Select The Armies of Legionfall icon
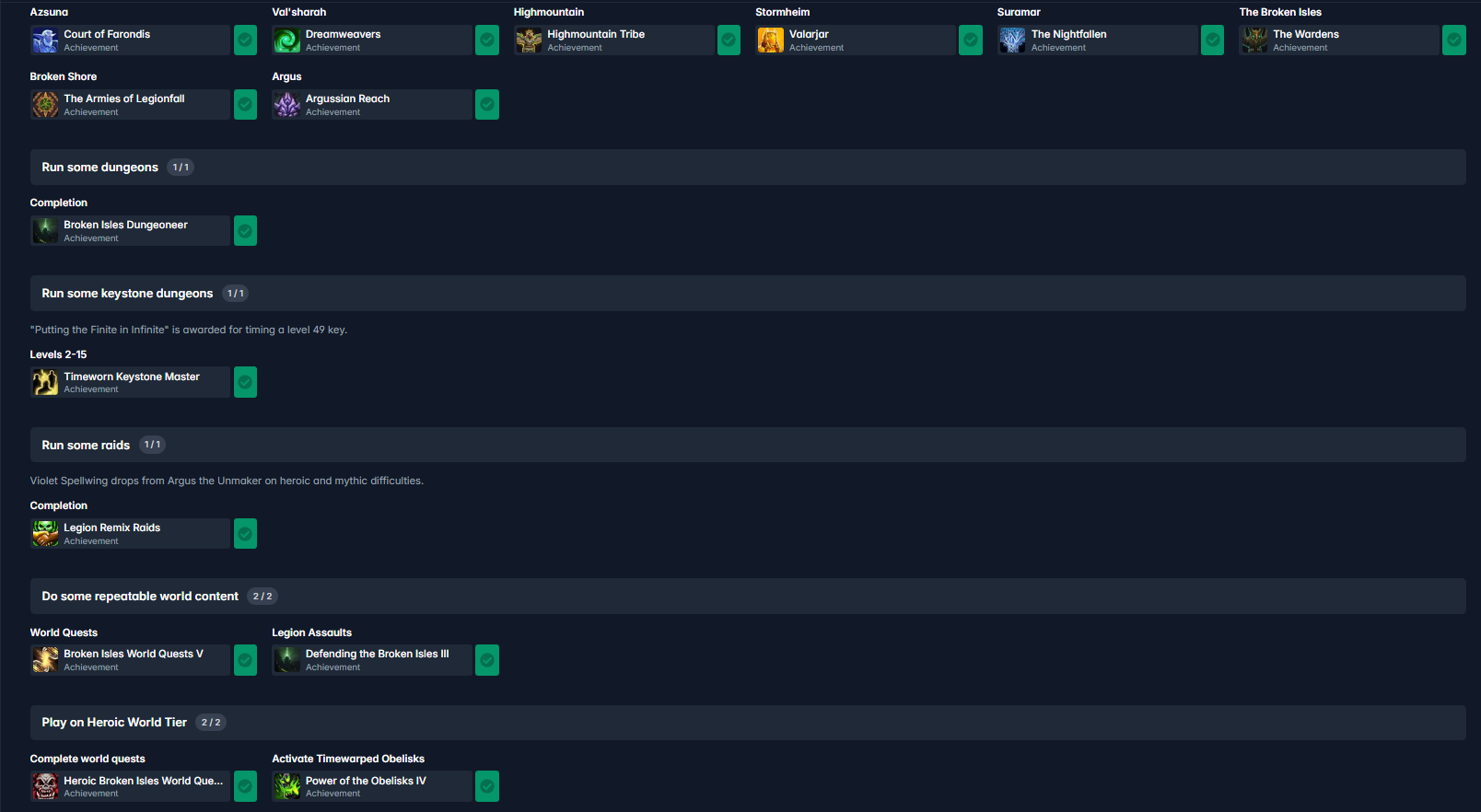The height and width of the screenshot is (812, 1481). [x=45, y=105]
